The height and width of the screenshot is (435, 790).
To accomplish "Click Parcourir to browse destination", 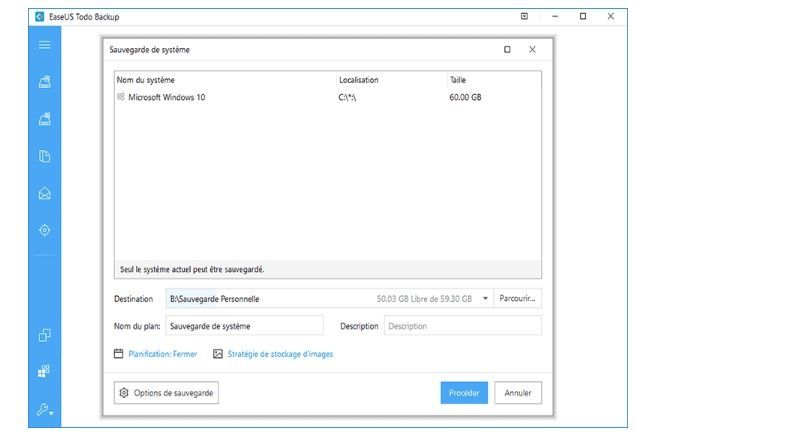I will pos(517,298).
